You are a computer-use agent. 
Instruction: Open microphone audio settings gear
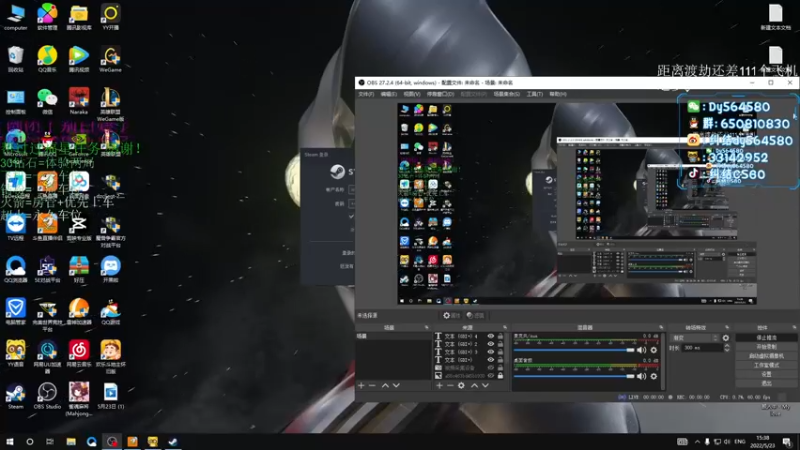(654, 350)
